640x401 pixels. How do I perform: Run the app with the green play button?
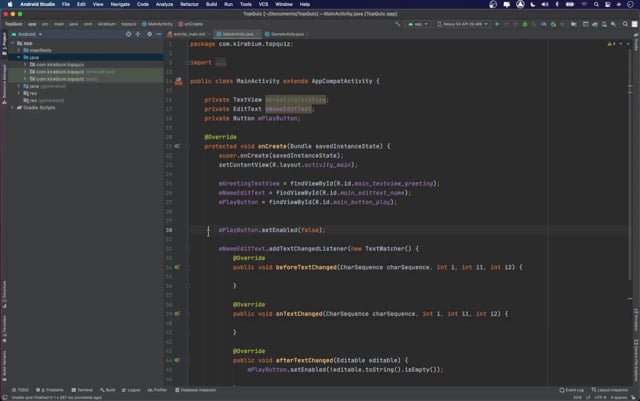pyautogui.click(x=497, y=24)
